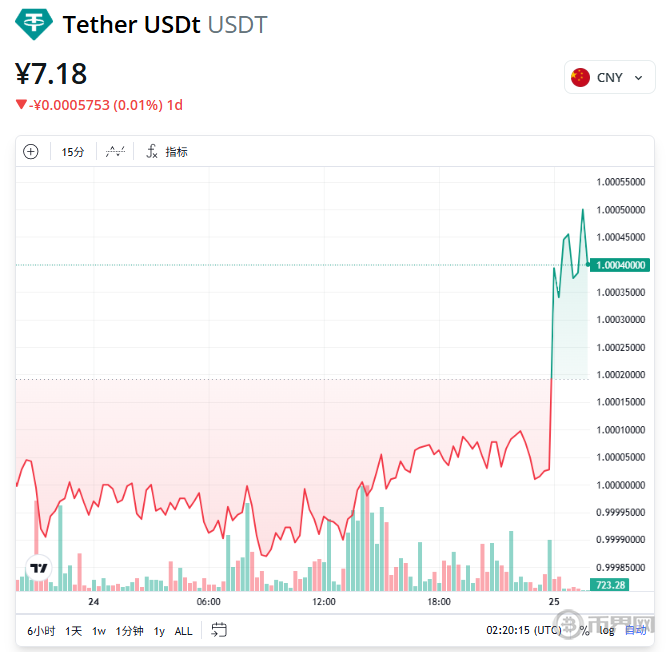Select the 6小时 time range
The width and height of the screenshot is (666, 652).
pos(41,631)
